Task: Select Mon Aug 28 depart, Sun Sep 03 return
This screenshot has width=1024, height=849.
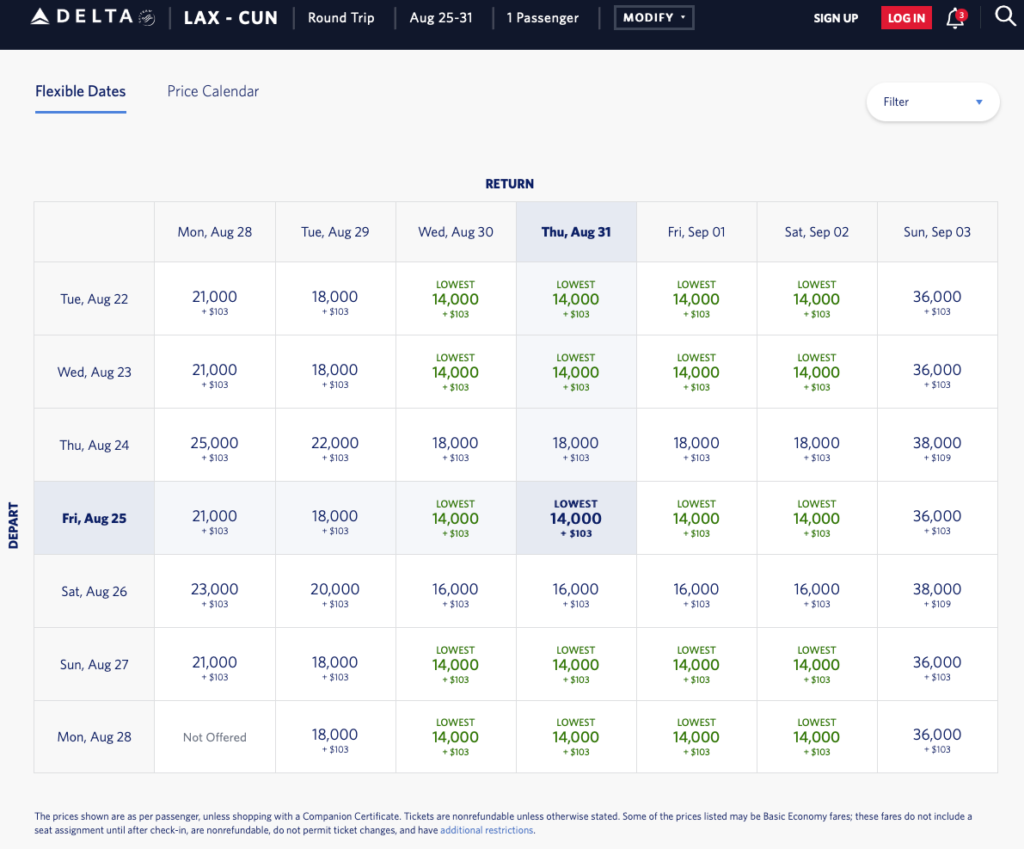Action: coord(936,737)
